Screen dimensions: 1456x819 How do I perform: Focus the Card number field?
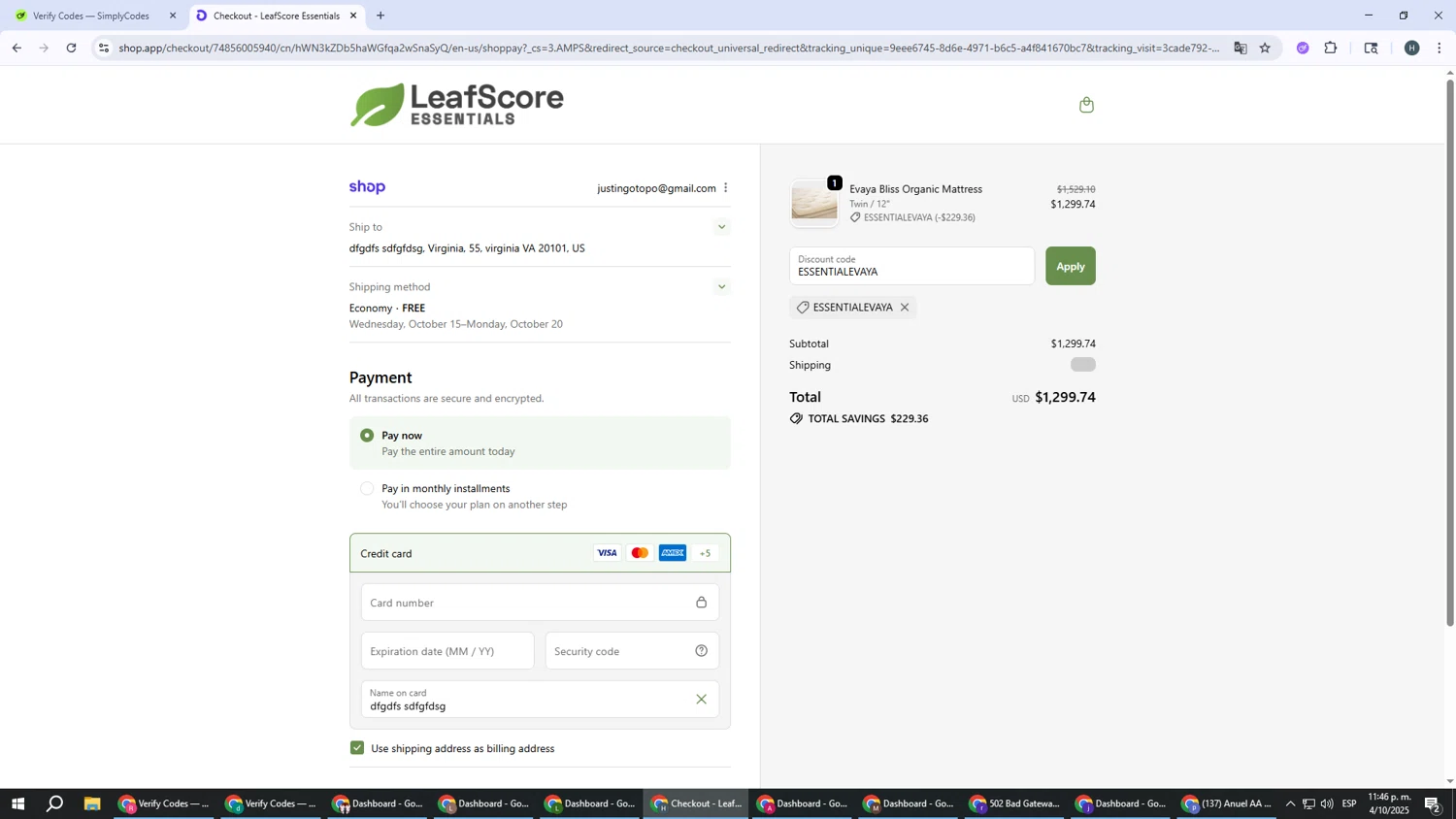[540, 603]
